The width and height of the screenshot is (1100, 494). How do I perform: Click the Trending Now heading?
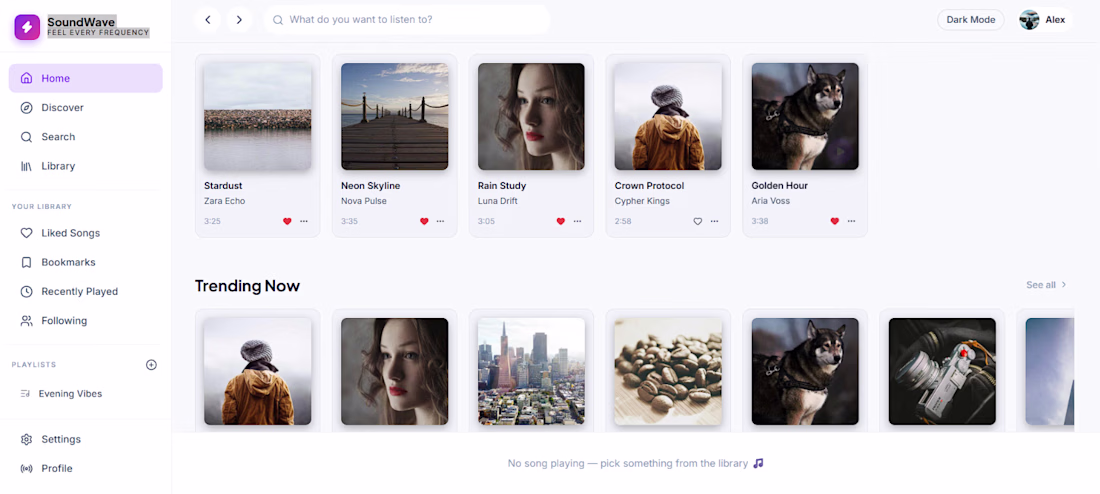pyautogui.click(x=247, y=286)
